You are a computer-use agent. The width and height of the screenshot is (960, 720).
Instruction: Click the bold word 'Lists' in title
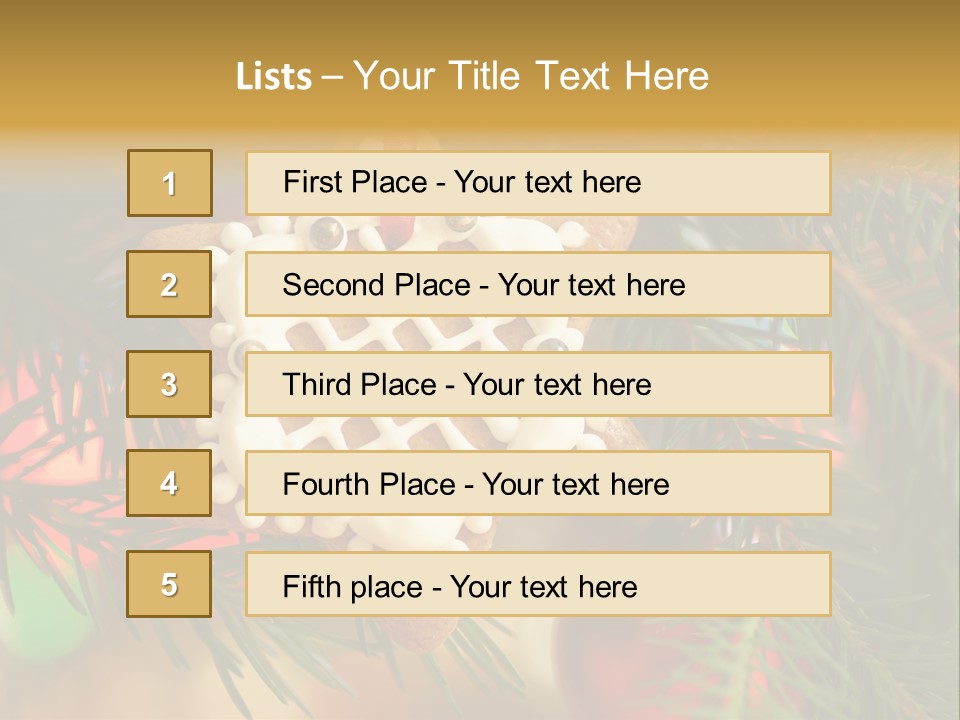274,77
